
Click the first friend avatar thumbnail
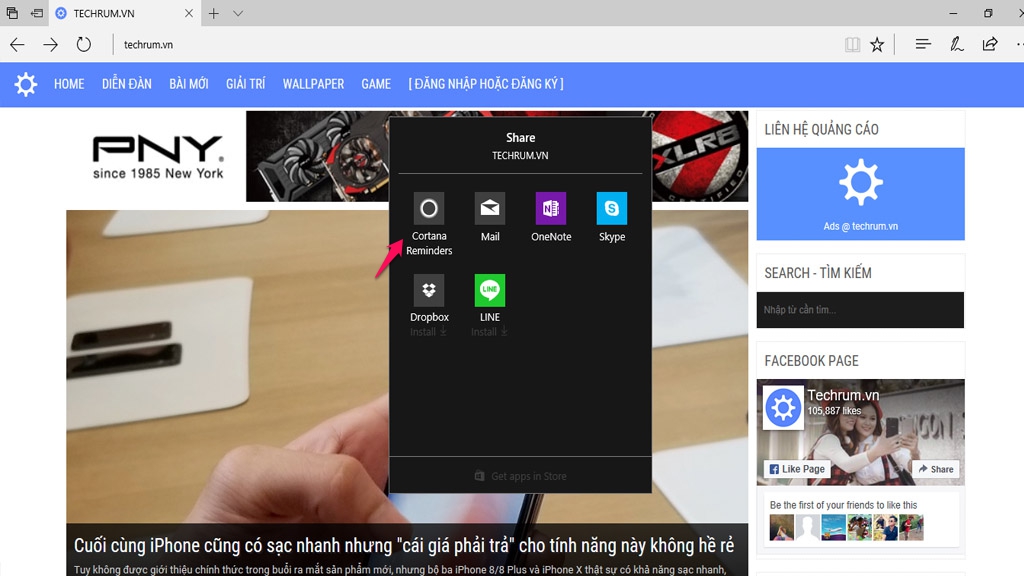coord(782,528)
